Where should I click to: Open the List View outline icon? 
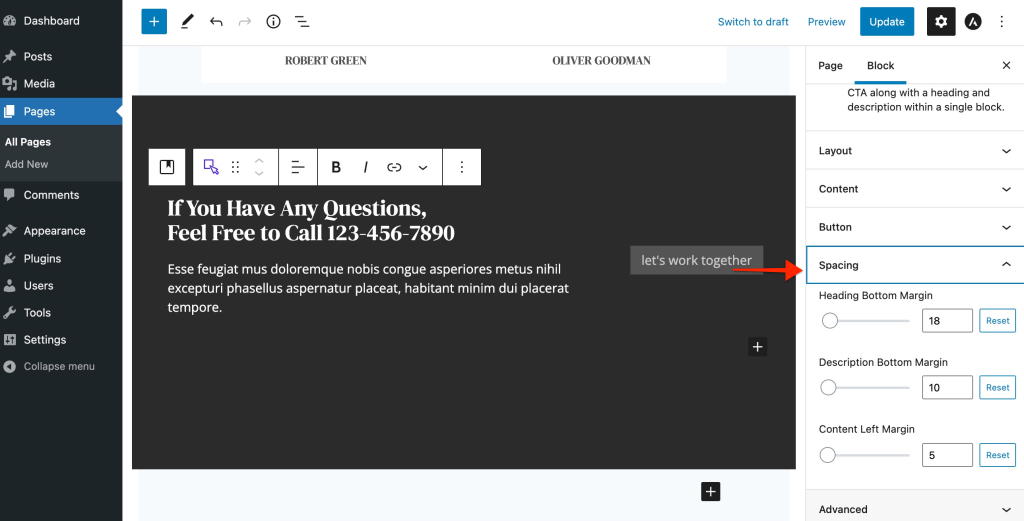(302, 21)
